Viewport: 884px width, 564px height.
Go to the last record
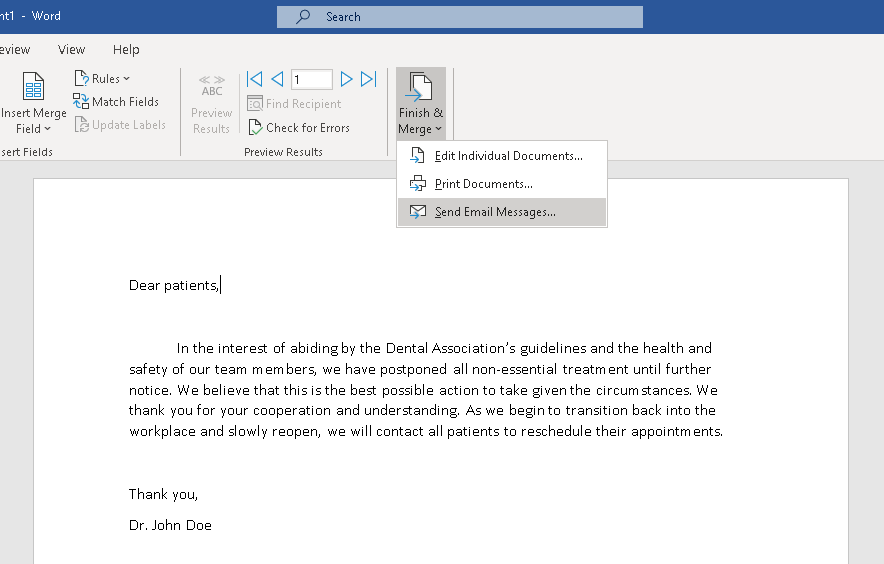(368, 79)
